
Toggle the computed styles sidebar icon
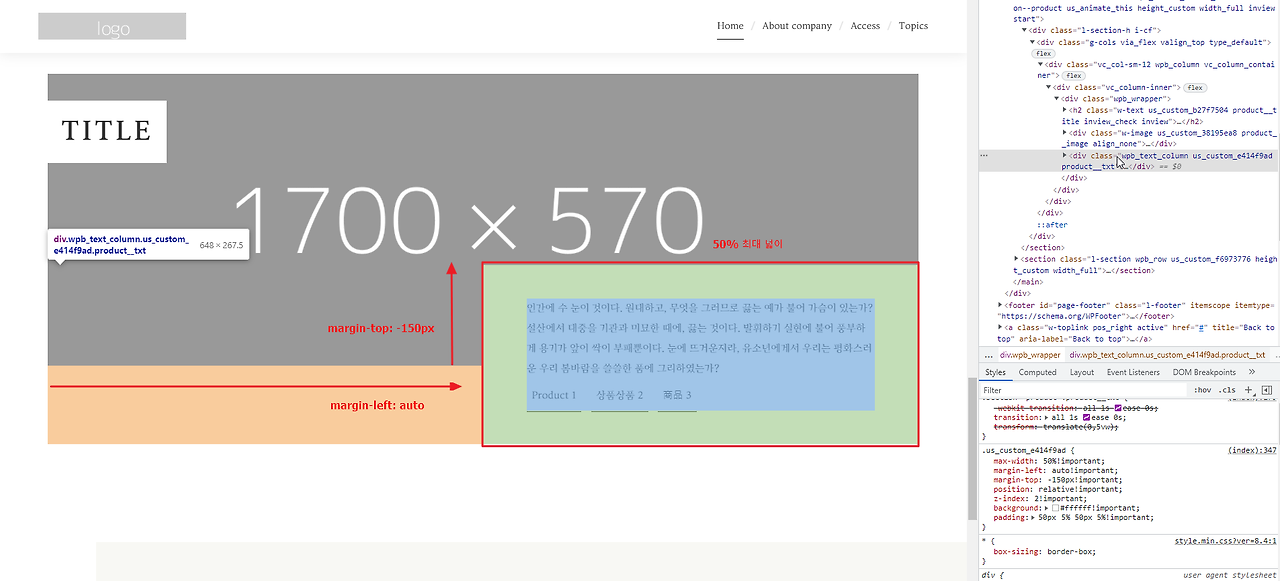1266,390
